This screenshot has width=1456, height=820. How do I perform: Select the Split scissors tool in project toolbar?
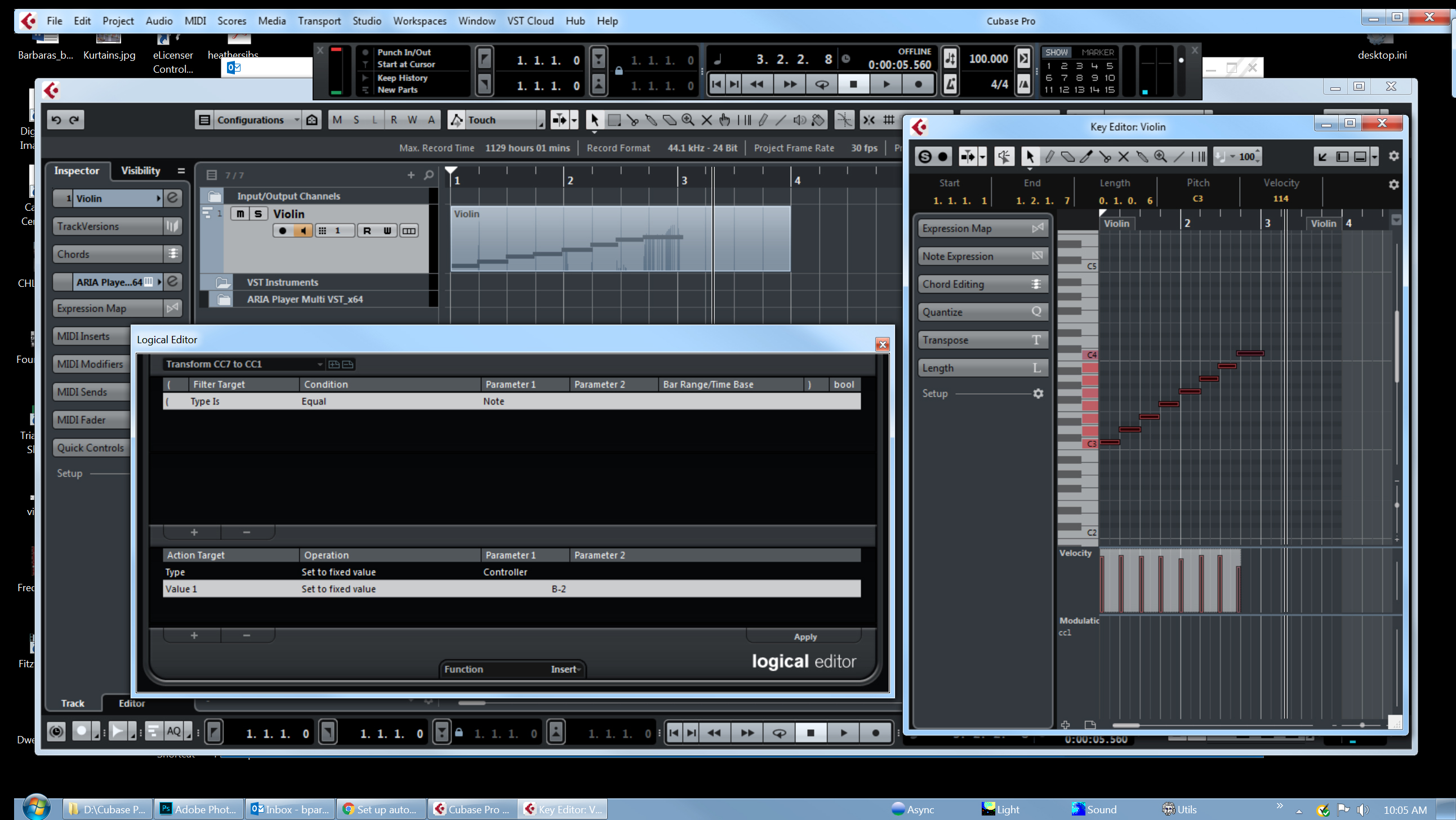tap(633, 120)
